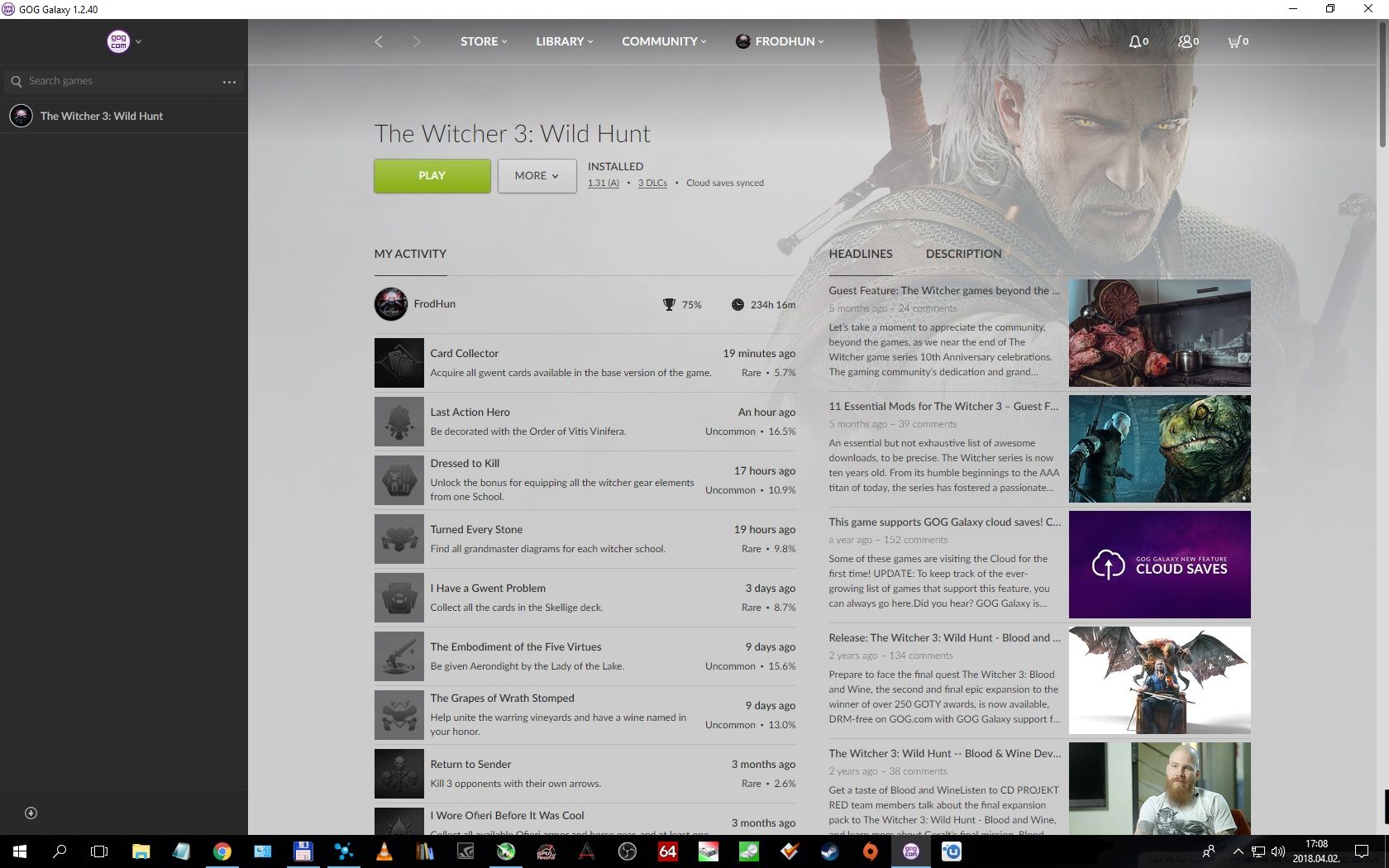Open the GOG.com logo menu
1389x868 pixels.
[x=118, y=41]
